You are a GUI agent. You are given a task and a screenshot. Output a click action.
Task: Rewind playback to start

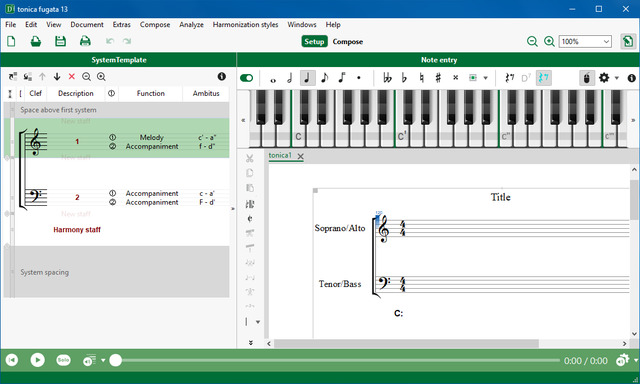click(x=12, y=360)
